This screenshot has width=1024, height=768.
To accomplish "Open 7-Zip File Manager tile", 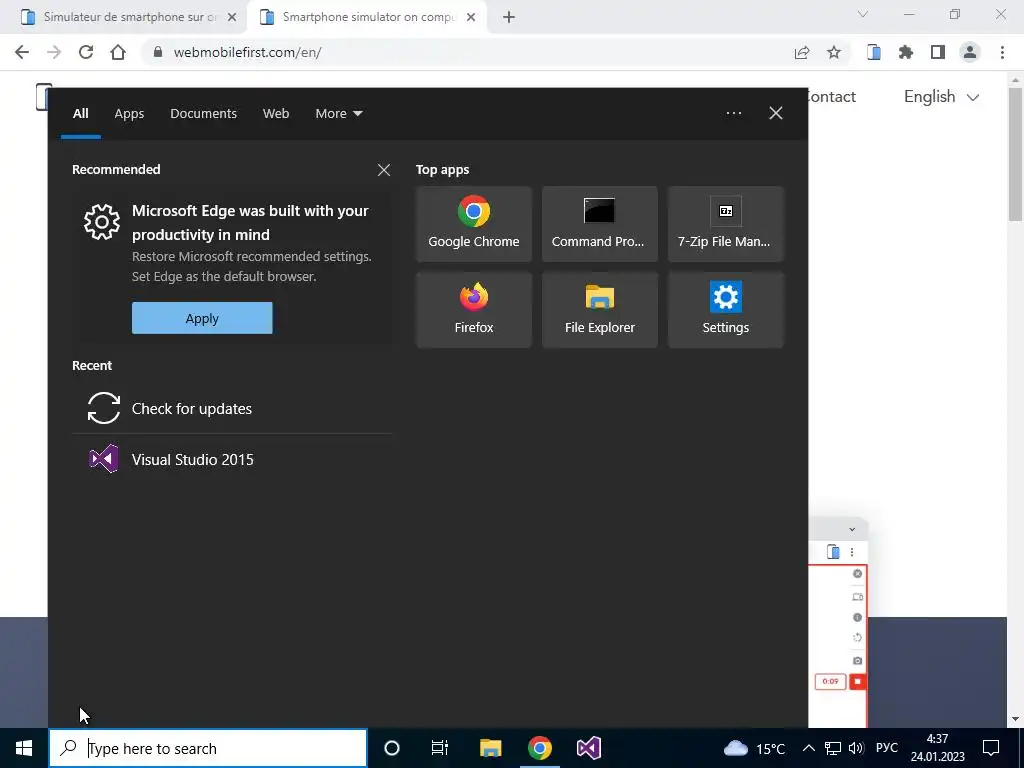I will pos(726,224).
